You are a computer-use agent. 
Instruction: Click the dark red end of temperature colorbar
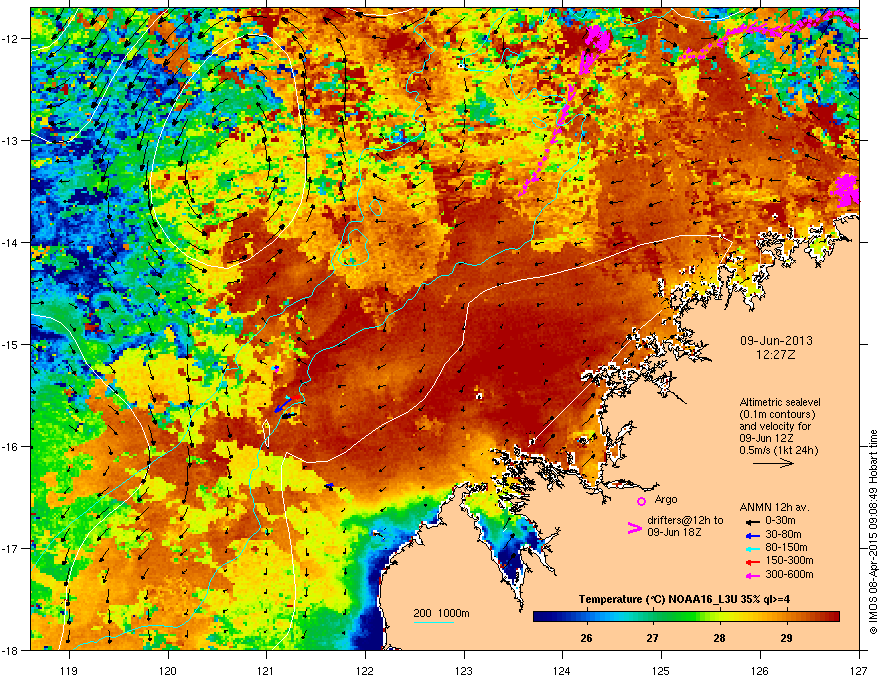pos(834,617)
